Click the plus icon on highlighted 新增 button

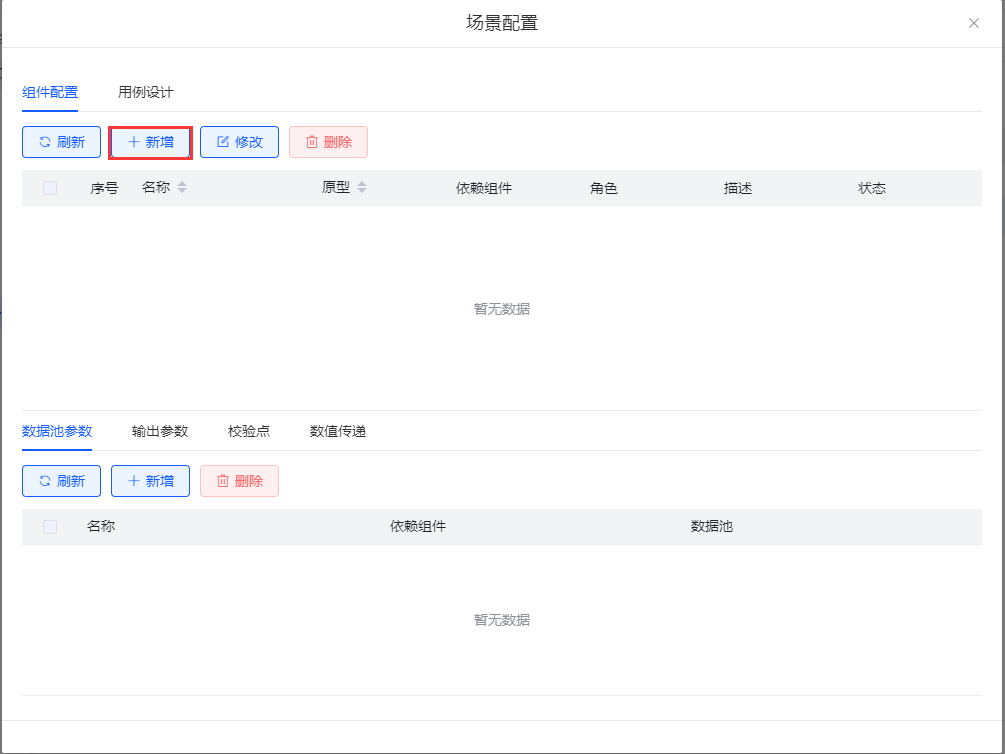(x=133, y=142)
